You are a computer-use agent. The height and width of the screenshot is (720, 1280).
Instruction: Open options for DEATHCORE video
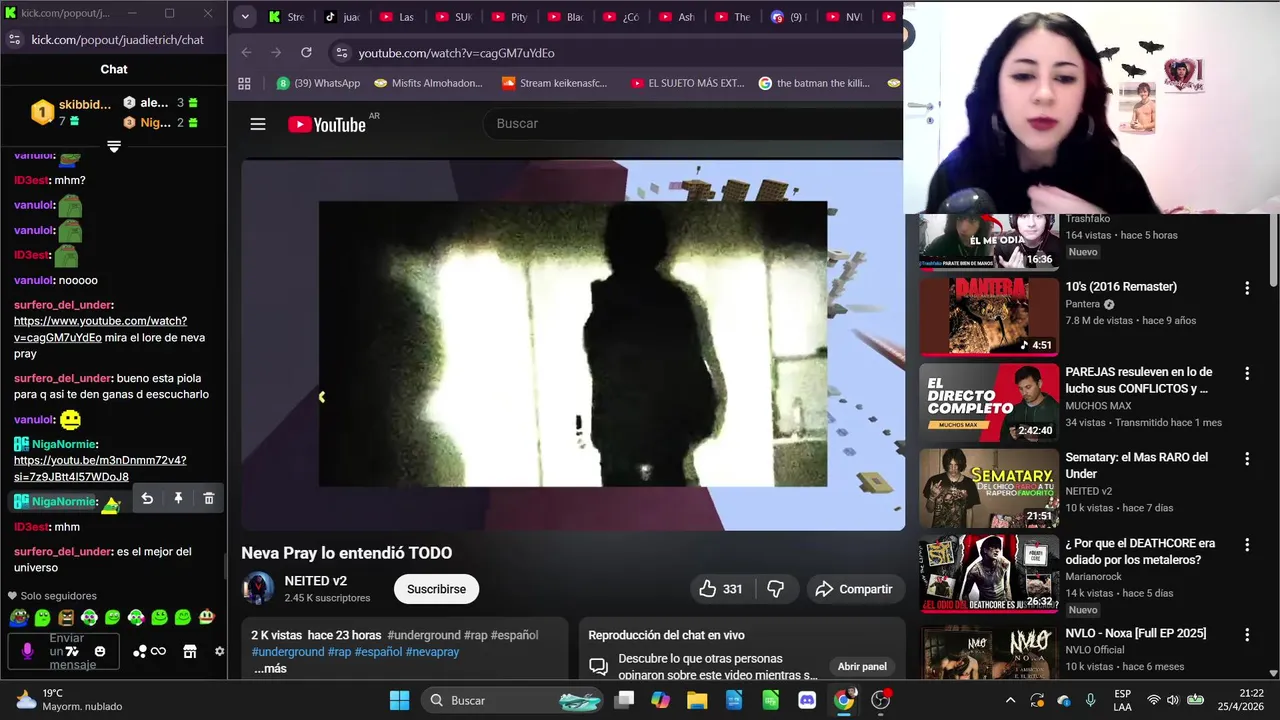(1247, 545)
